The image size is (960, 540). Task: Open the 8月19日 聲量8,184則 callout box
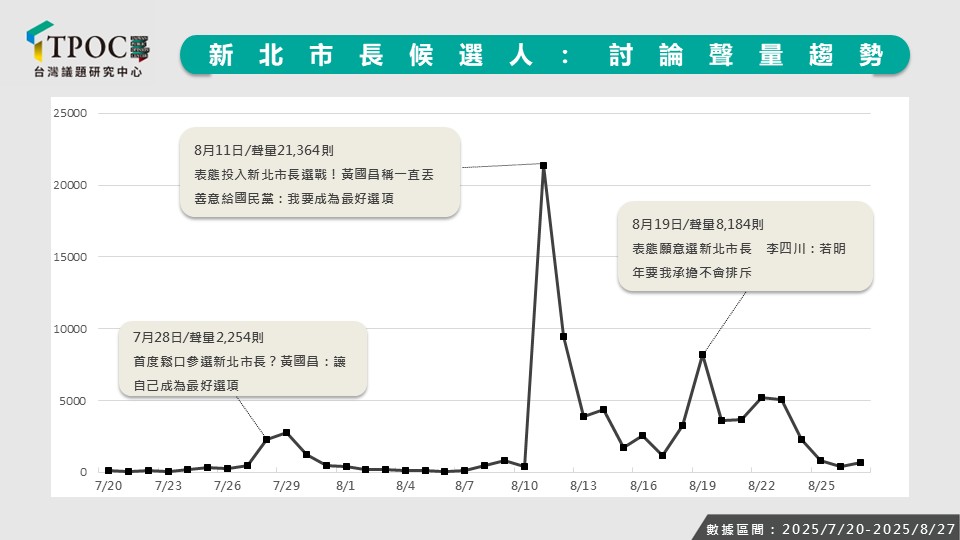[745, 247]
